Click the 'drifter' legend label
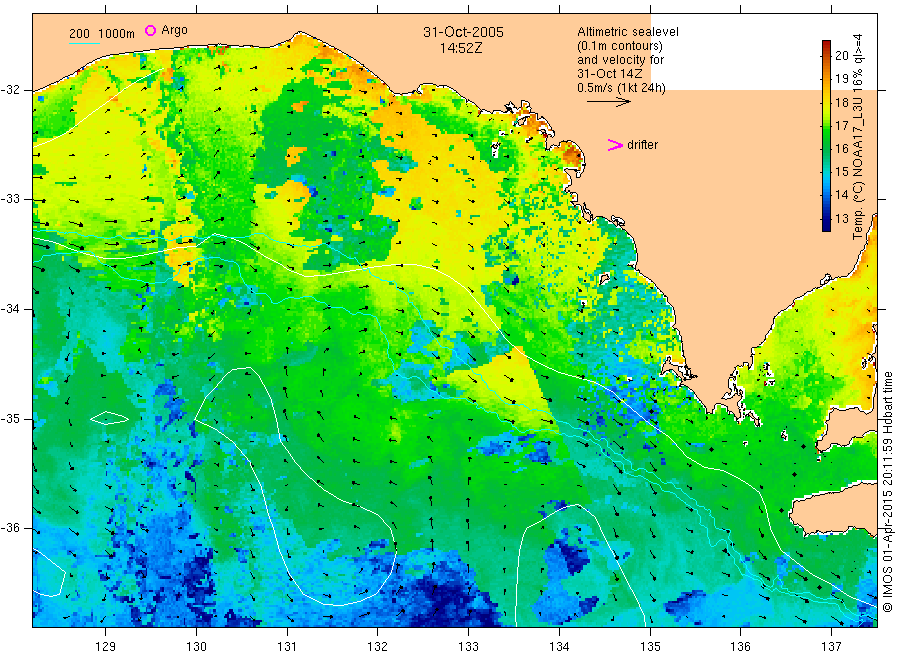 click(x=642, y=145)
